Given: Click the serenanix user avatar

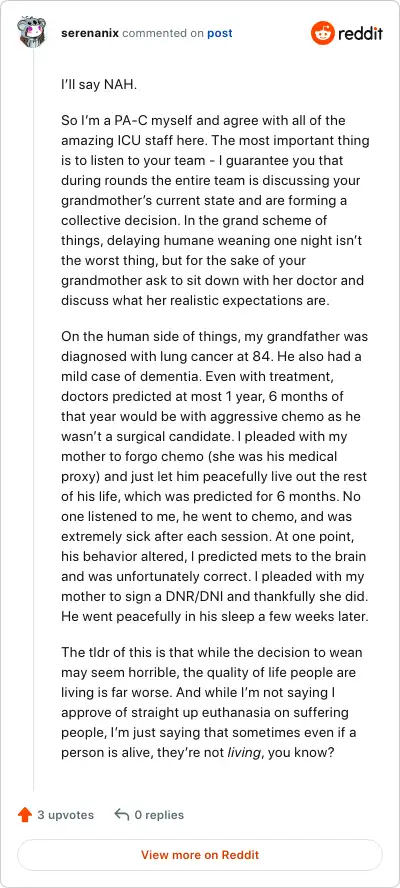Looking at the screenshot, I should 32,33.
